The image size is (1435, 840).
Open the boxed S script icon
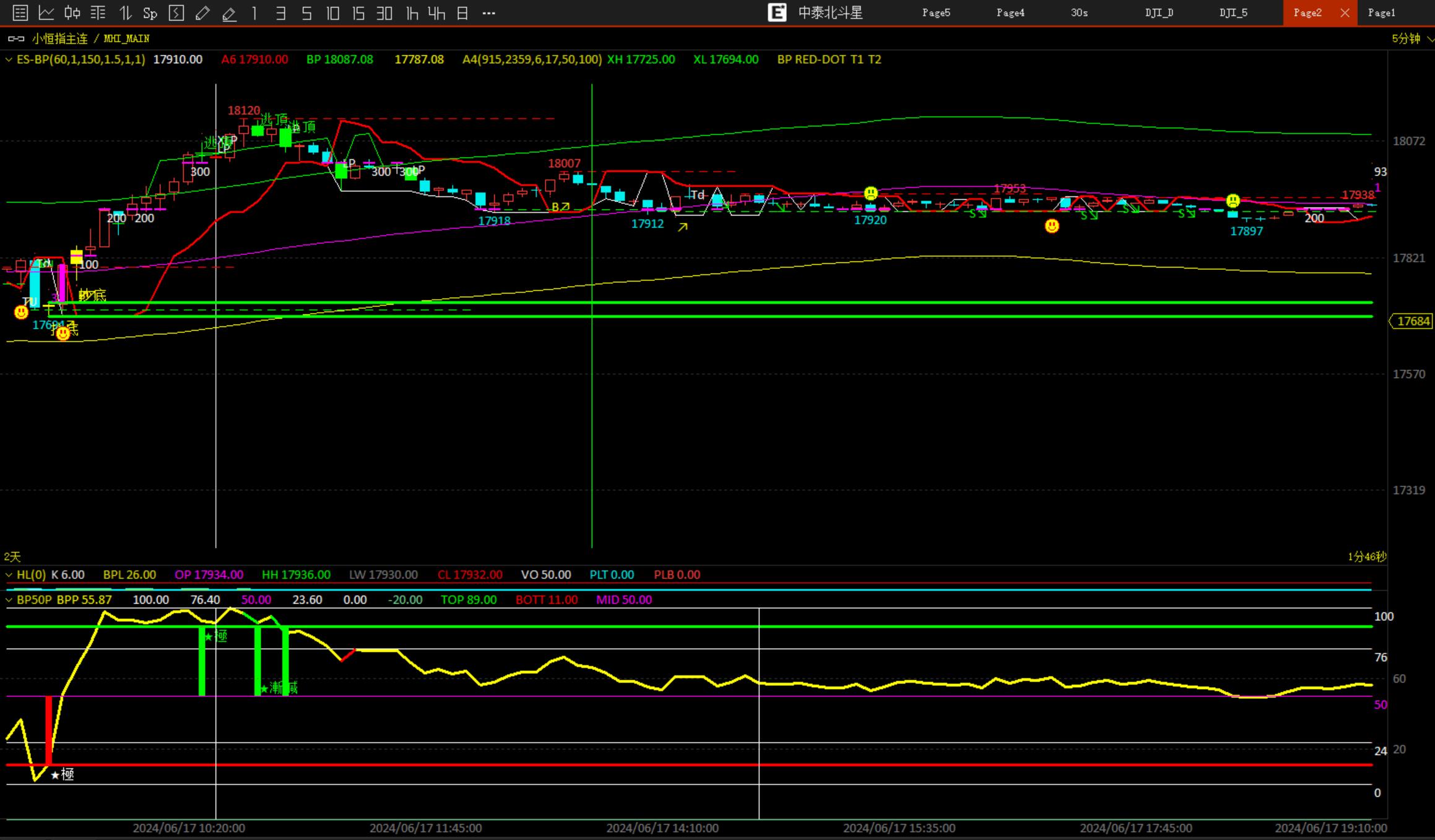[x=176, y=13]
